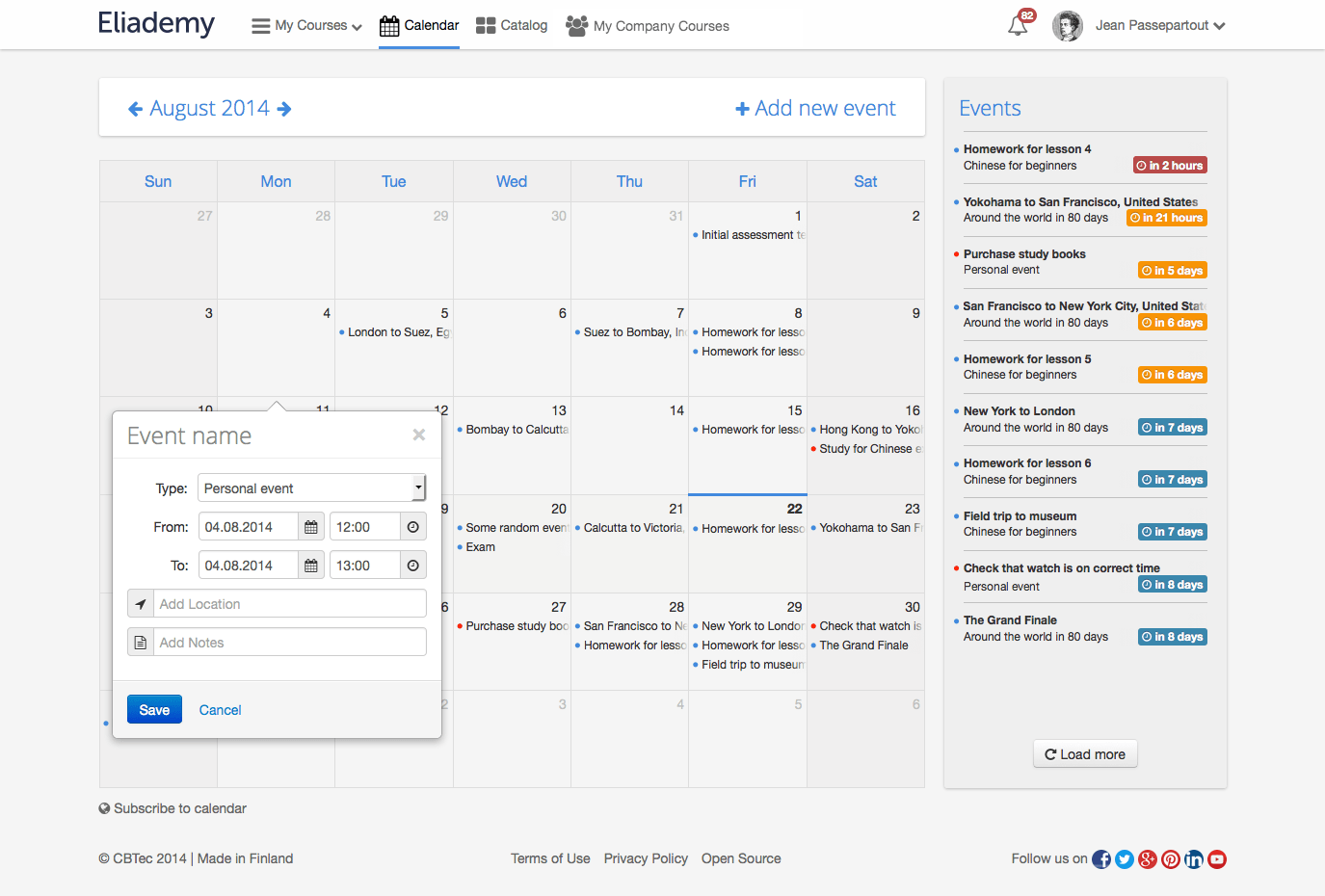Close the Event name popup
Image resolution: width=1325 pixels, height=896 pixels.
(419, 435)
